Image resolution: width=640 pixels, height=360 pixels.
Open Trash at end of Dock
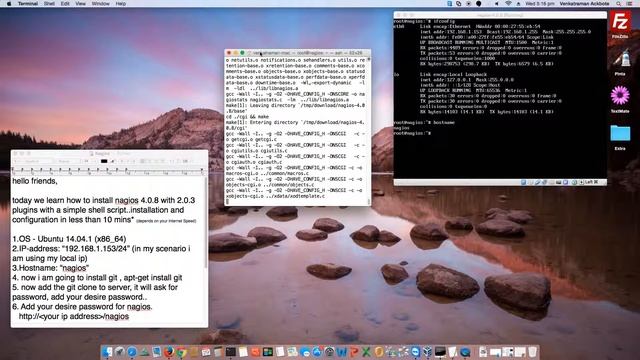532,352
